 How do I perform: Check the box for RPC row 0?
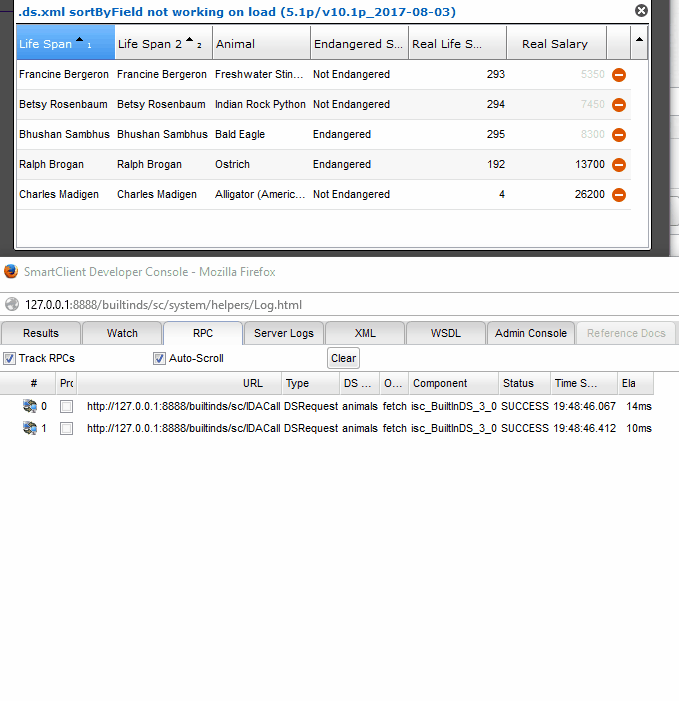point(66,407)
